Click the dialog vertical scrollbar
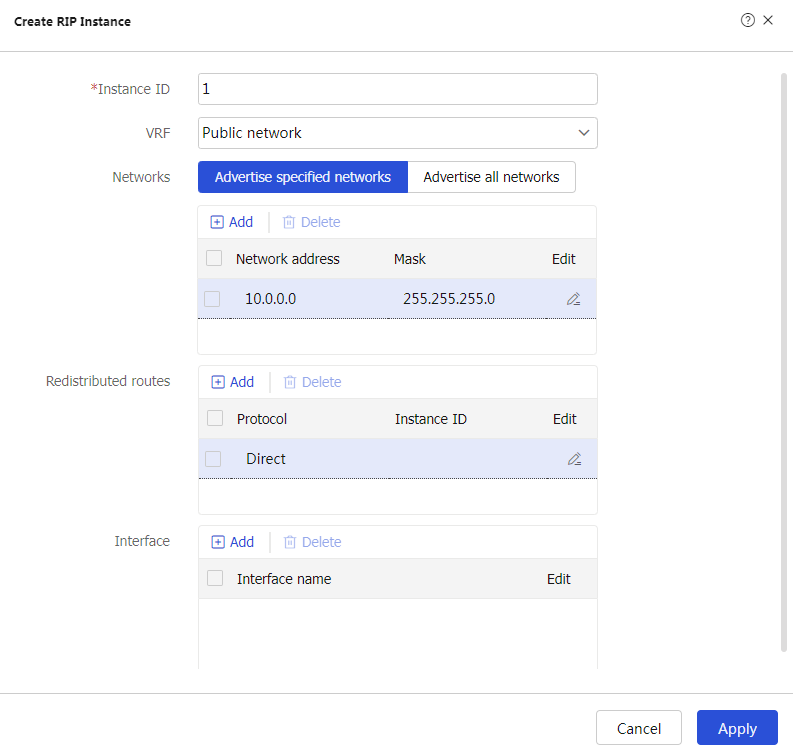Screen dimensions: 793x754 (x=783, y=362)
